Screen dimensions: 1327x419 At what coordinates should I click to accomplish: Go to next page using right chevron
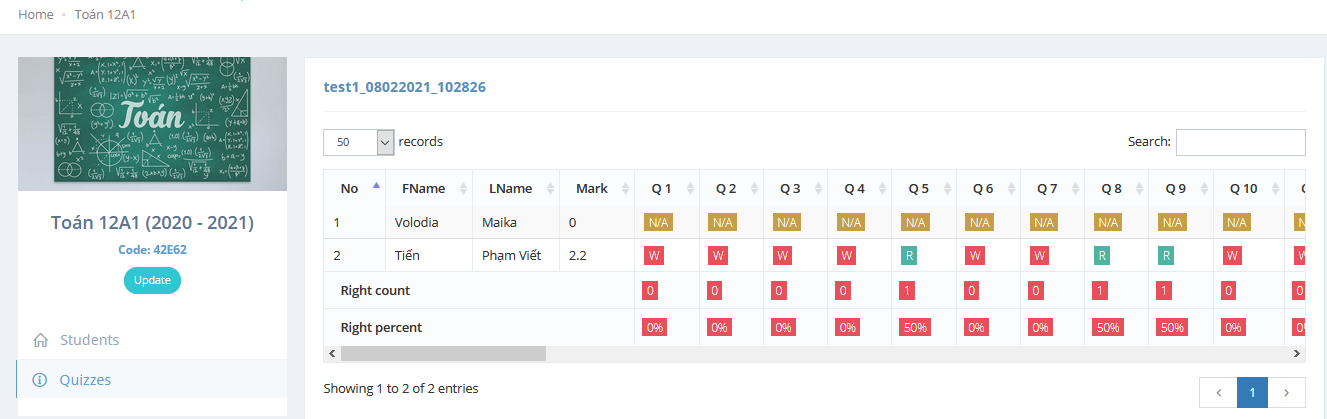(1286, 393)
